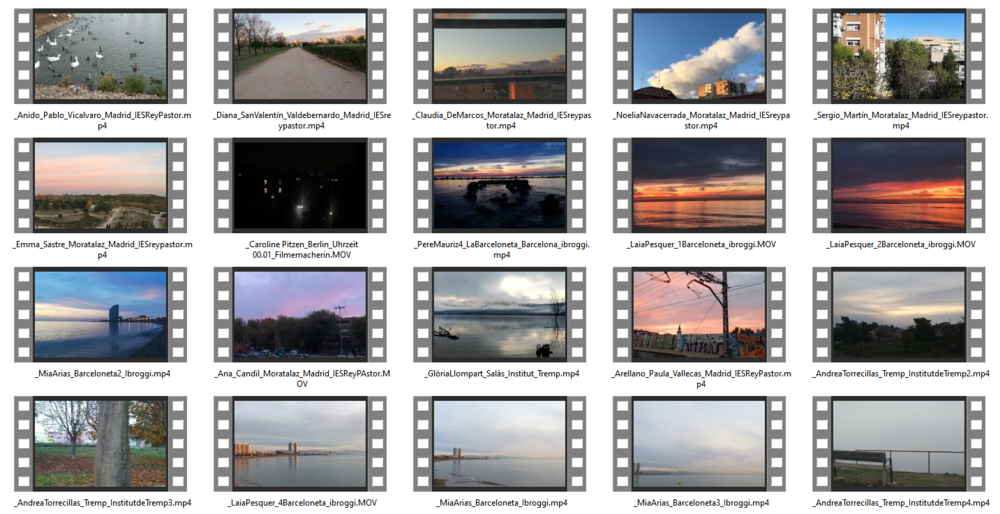Image resolution: width=1000 pixels, height=514 pixels.
Task: Open GlòriaLlompart Salàs lake reflection video
Action: coord(500,315)
